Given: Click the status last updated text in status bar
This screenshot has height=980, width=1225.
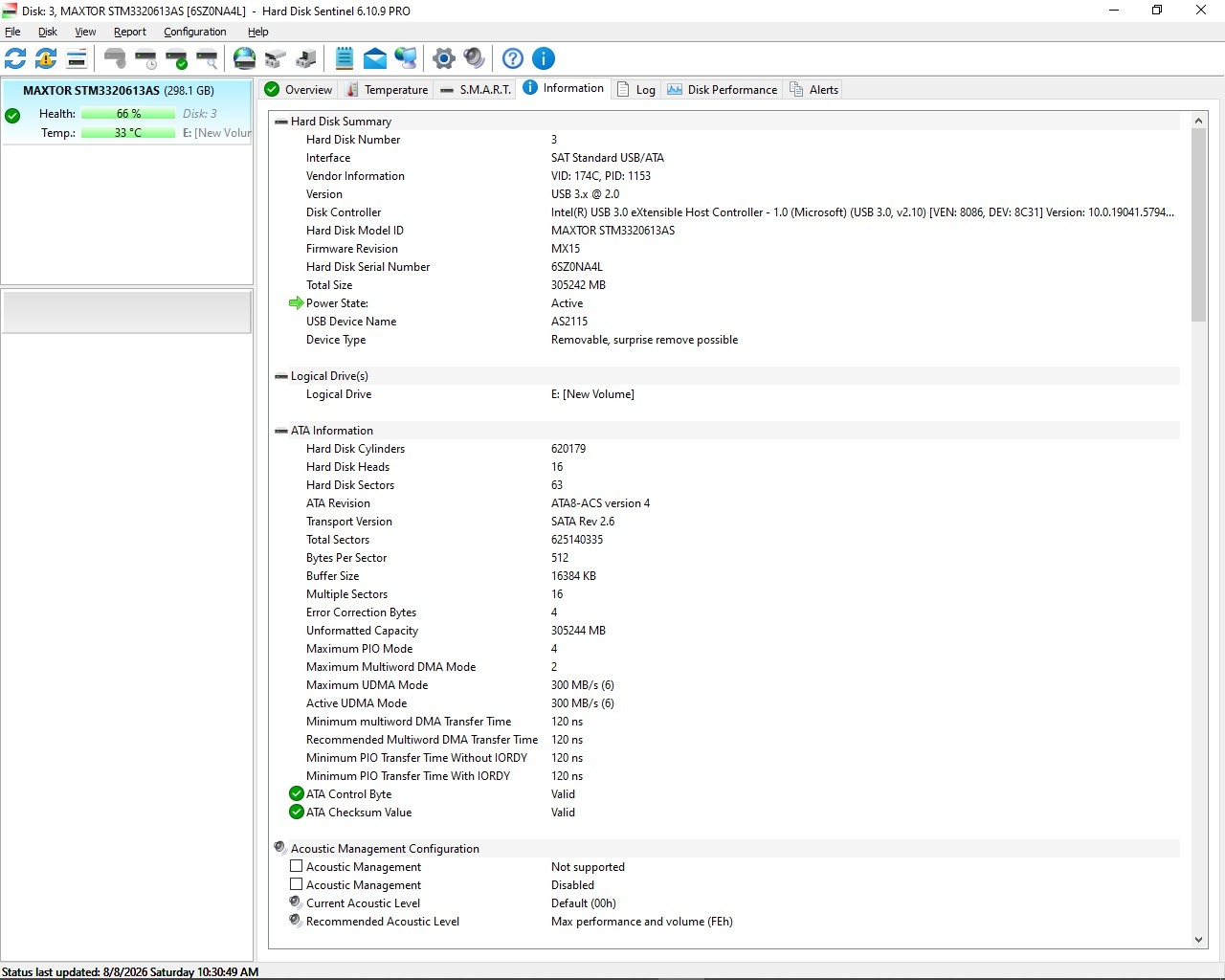Looking at the screenshot, I should 130,971.
